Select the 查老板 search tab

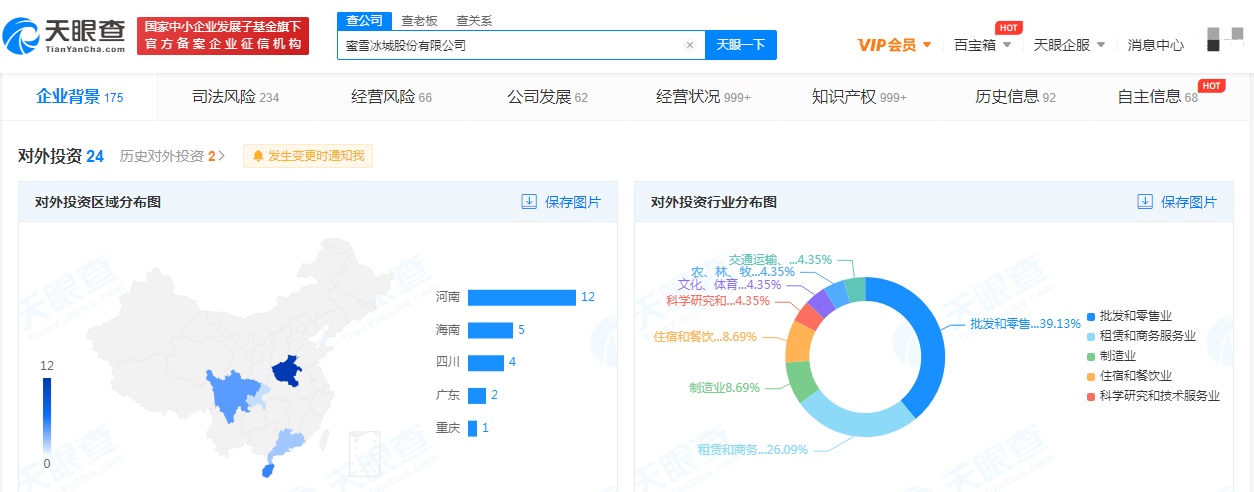coord(418,21)
